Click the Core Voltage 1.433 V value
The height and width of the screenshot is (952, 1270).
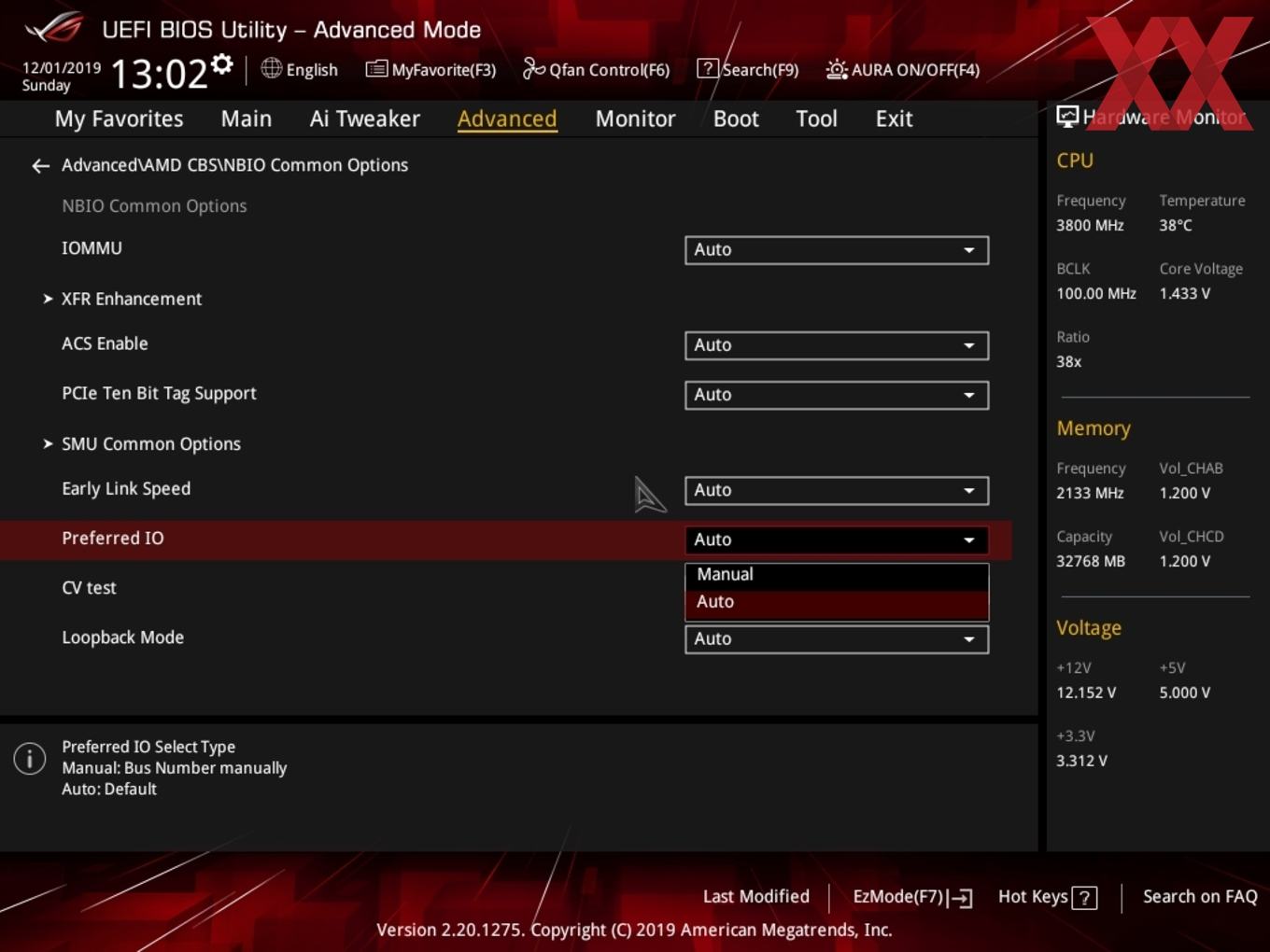pyautogui.click(x=1184, y=293)
